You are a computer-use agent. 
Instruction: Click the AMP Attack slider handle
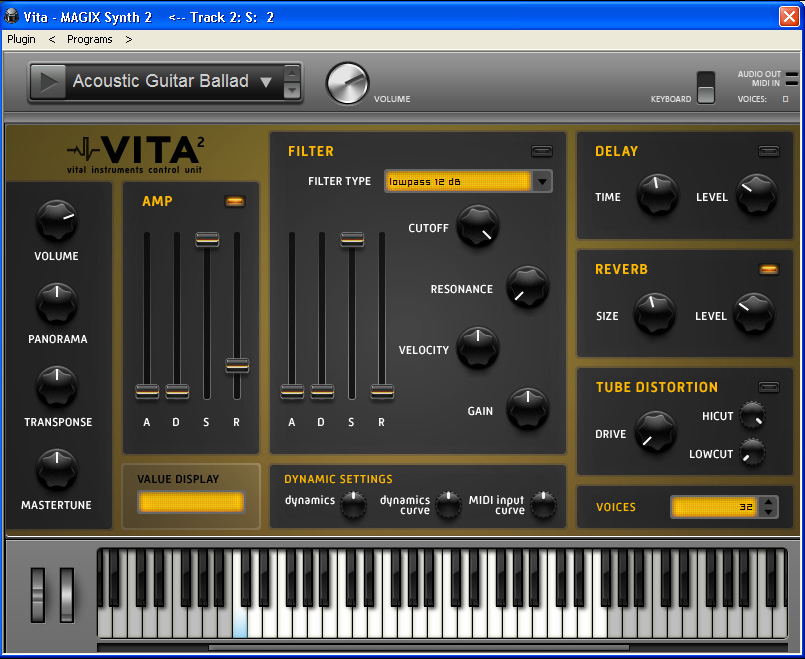click(147, 392)
